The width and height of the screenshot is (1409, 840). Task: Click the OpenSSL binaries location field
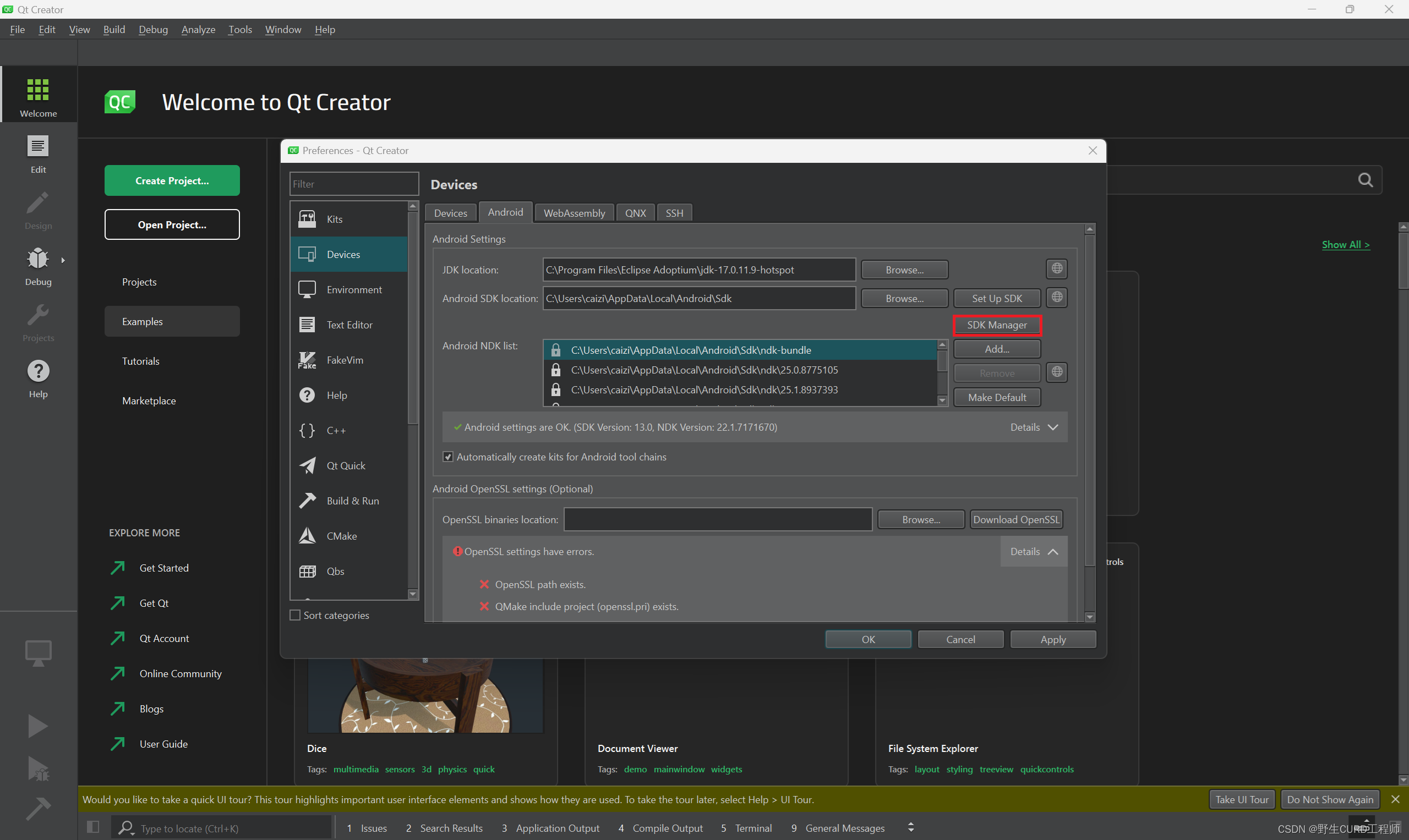[718, 520]
